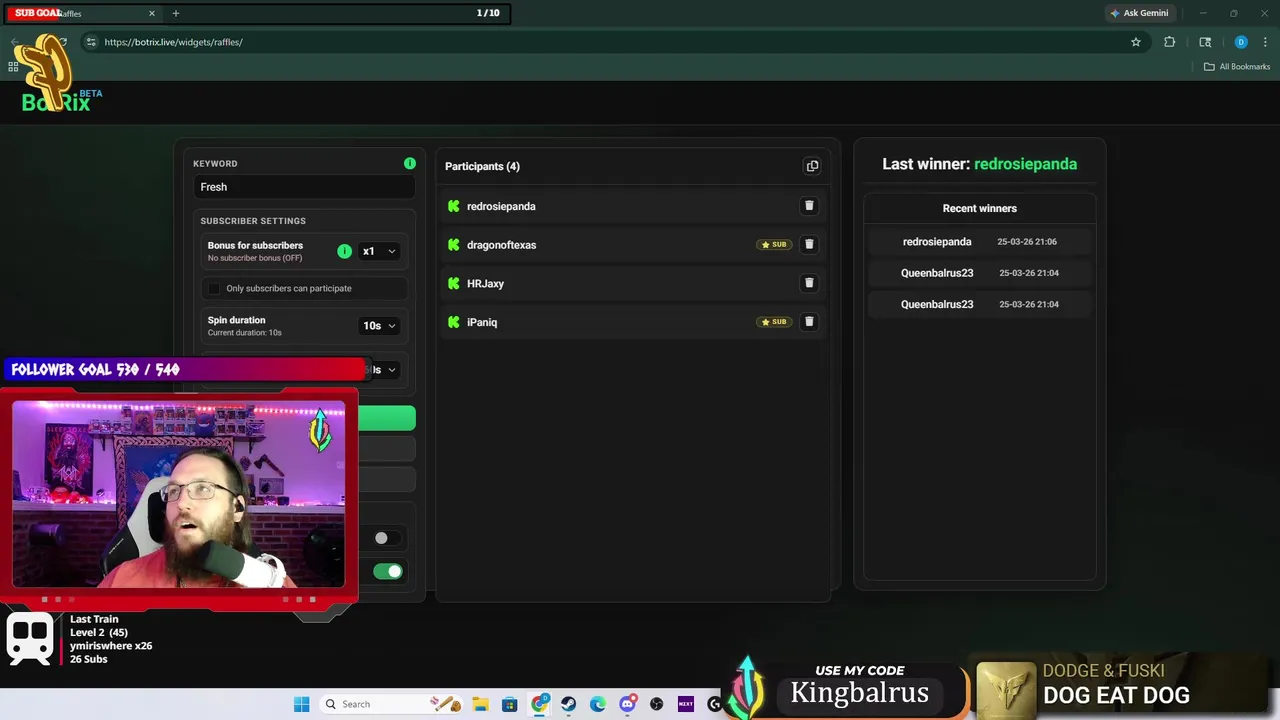Click the info icon for subscriber bonus
The width and height of the screenshot is (1280, 720).
click(x=344, y=251)
